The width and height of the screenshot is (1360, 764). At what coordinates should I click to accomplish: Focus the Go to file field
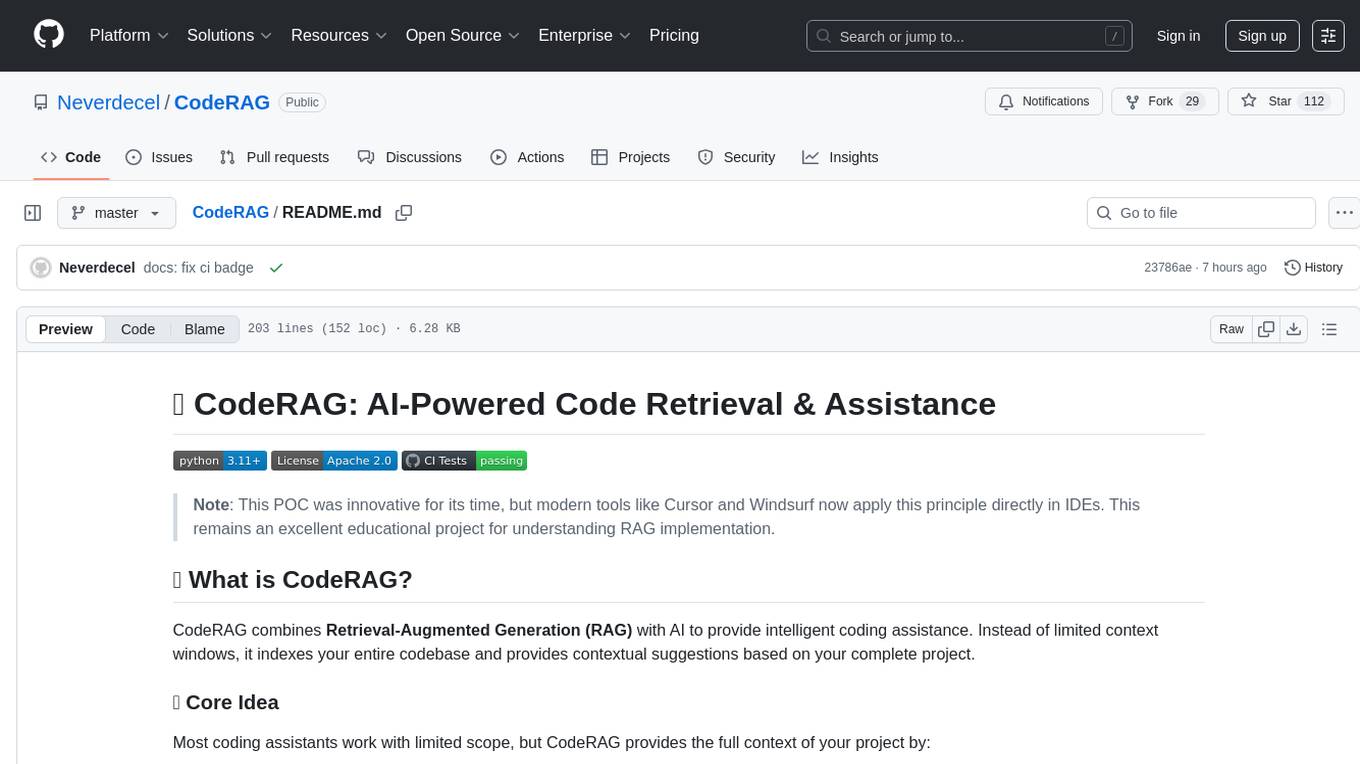click(1201, 213)
